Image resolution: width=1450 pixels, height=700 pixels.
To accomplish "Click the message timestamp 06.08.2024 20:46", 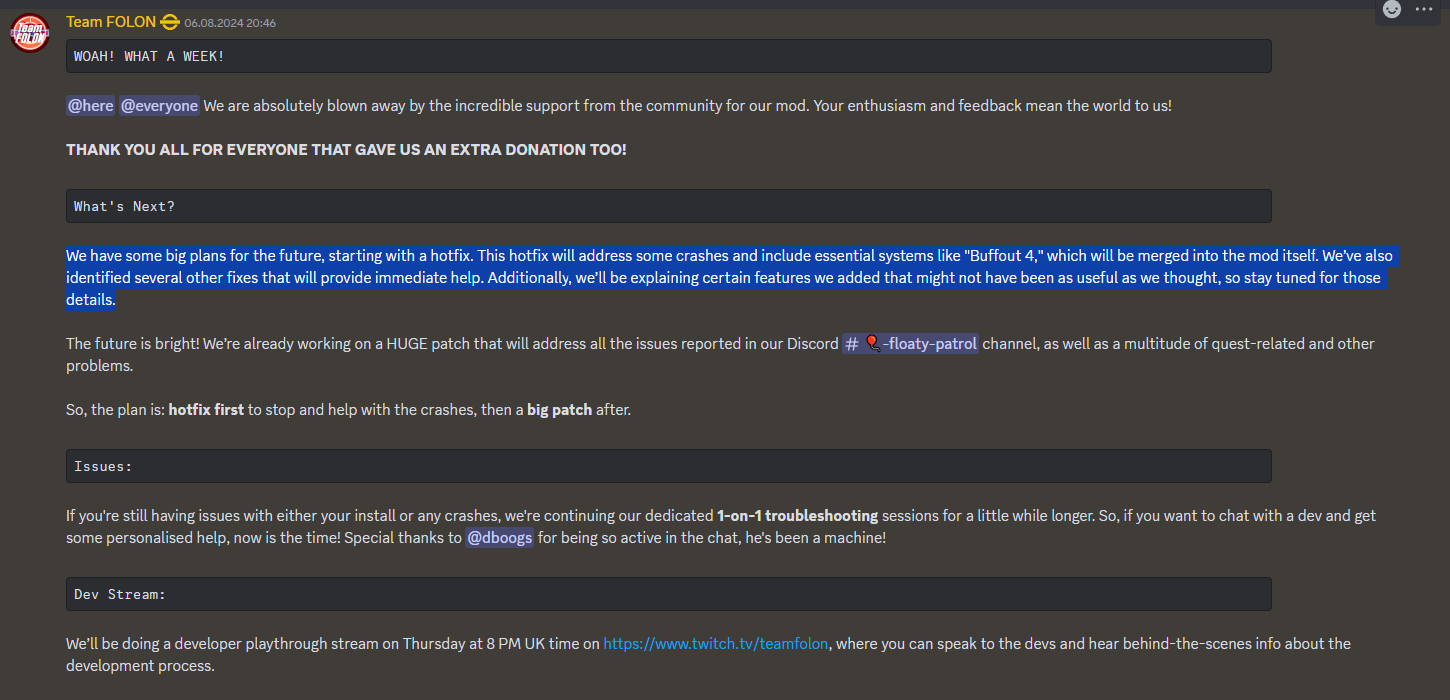I will tap(231, 22).
